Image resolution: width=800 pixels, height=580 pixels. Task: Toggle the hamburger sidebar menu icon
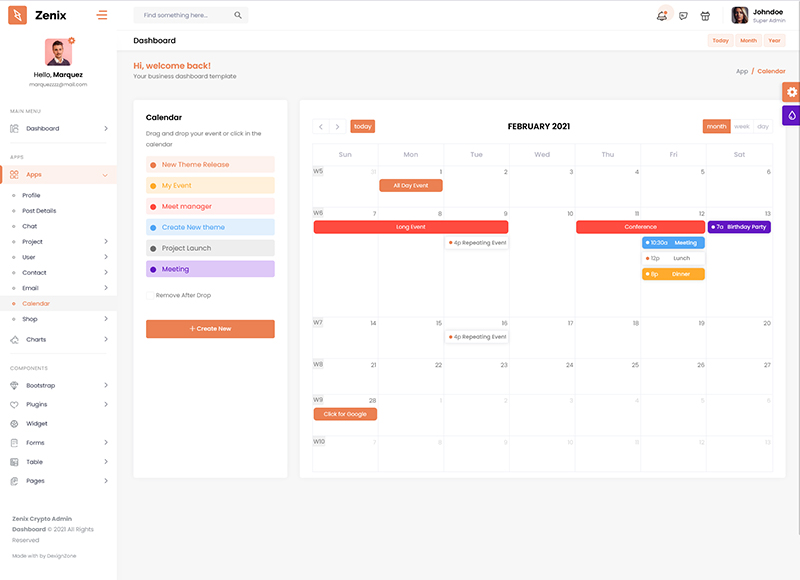pyautogui.click(x=102, y=15)
